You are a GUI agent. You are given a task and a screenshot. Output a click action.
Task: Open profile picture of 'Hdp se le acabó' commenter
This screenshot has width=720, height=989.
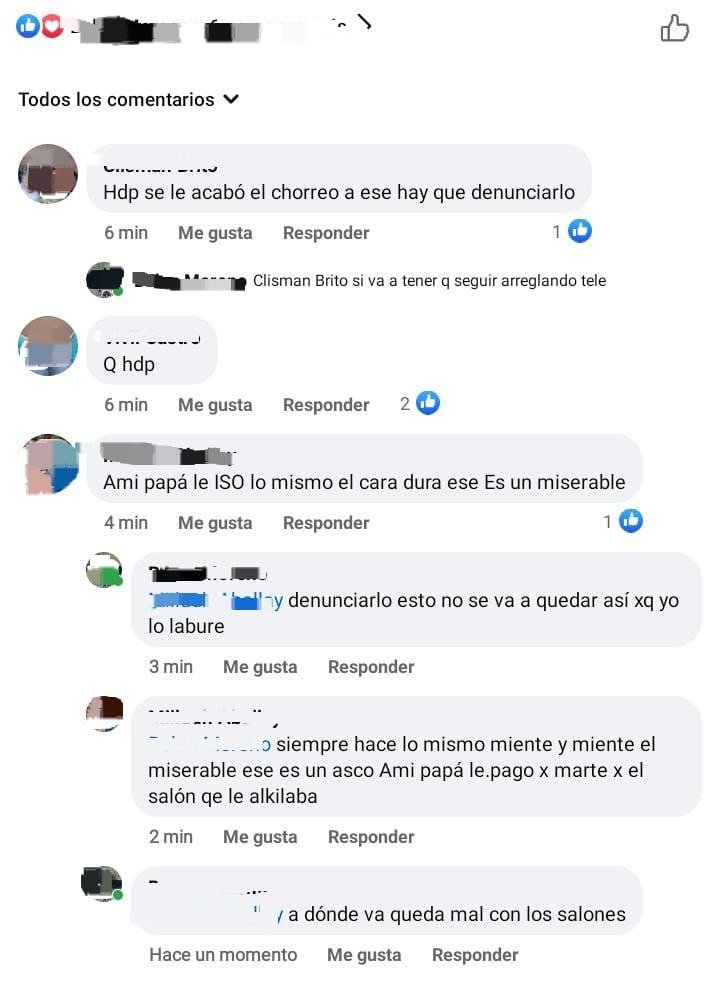coord(48,174)
